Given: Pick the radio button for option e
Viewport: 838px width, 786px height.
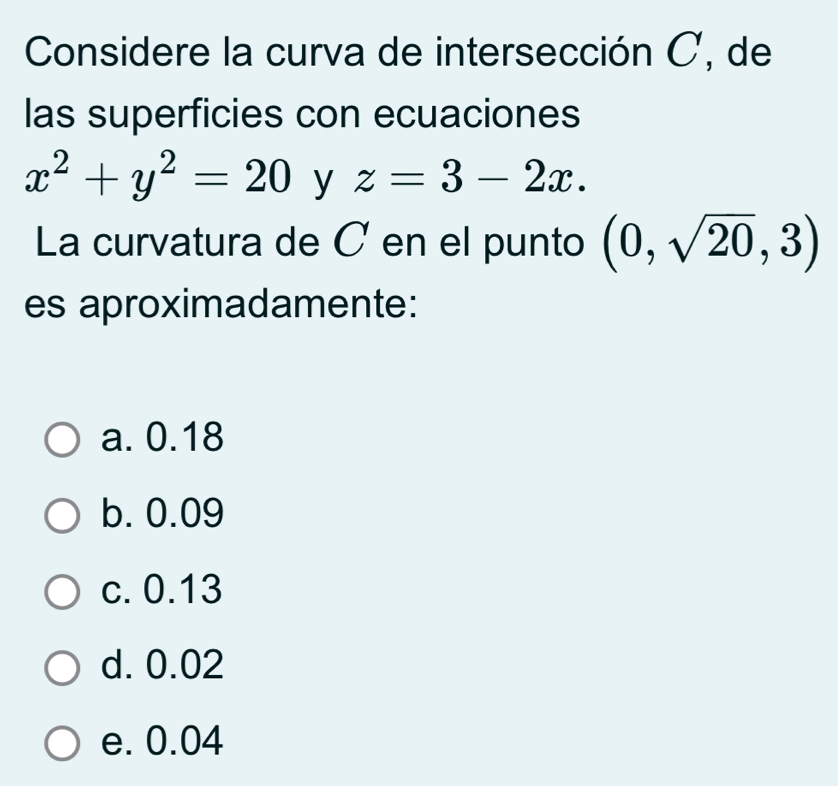Looking at the screenshot, I should (x=63, y=743).
